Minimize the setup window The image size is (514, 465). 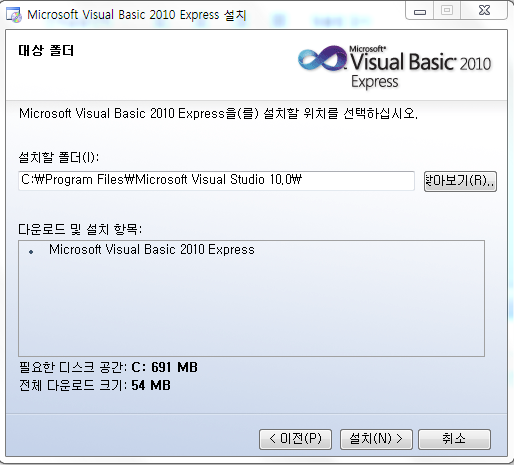click(x=420, y=11)
